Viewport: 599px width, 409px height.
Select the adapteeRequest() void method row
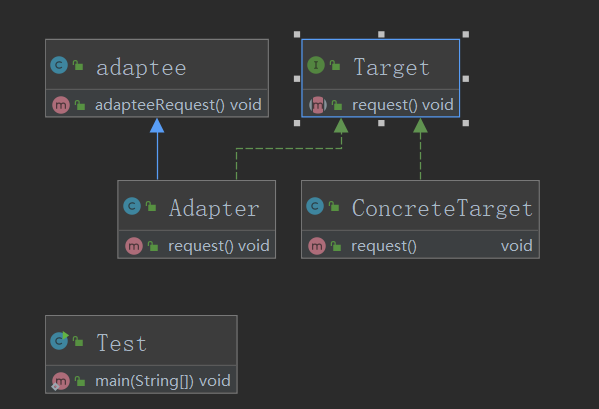[x=157, y=104]
